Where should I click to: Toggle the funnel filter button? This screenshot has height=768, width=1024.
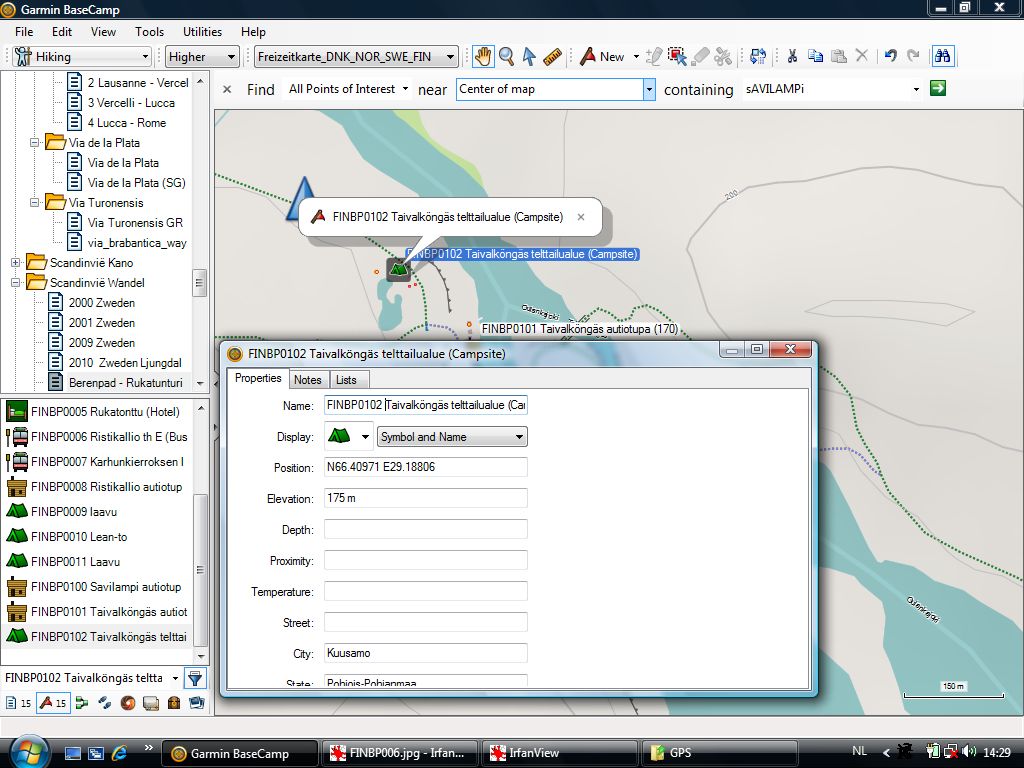click(195, 678)
